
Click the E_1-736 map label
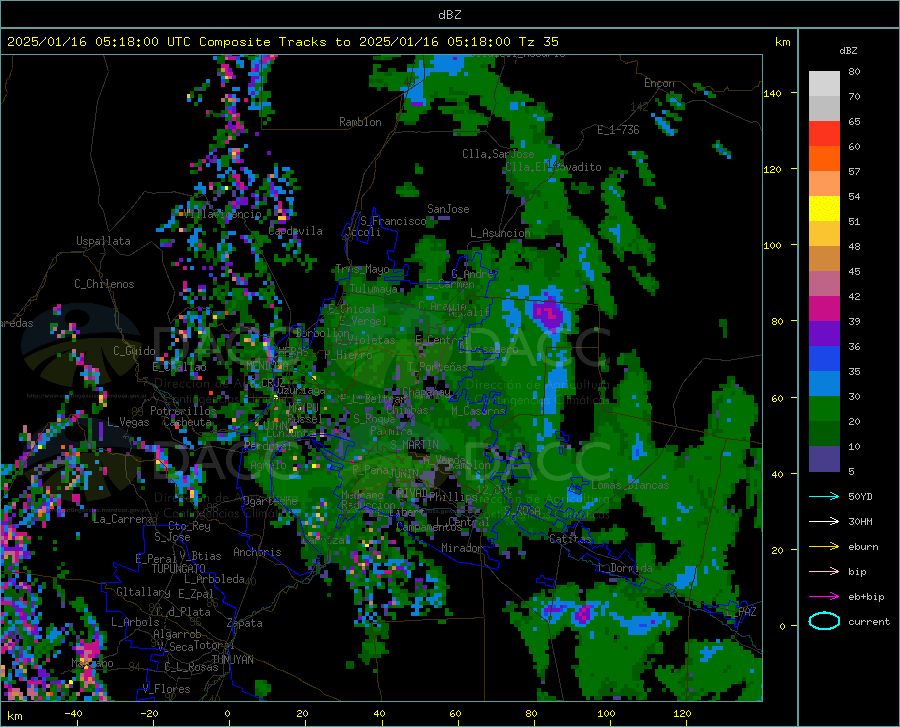[618, 130]
